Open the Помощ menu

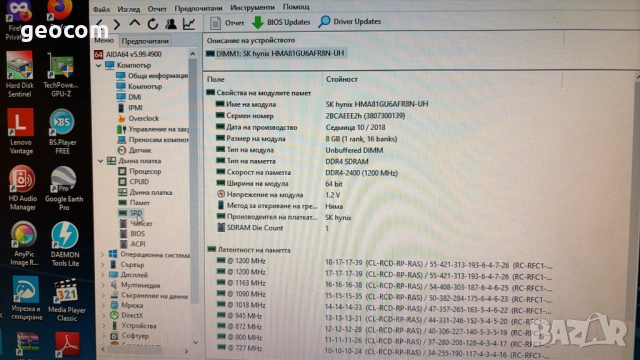(296, 7)
